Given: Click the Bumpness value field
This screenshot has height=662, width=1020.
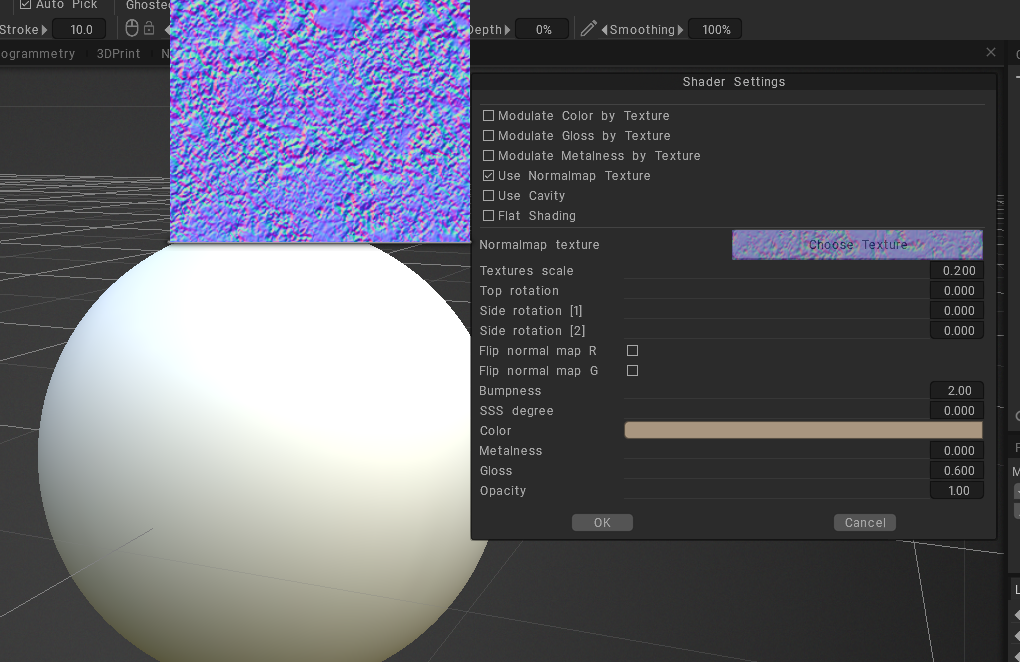Looking at the screenshot, I should (x=957, y=391).
